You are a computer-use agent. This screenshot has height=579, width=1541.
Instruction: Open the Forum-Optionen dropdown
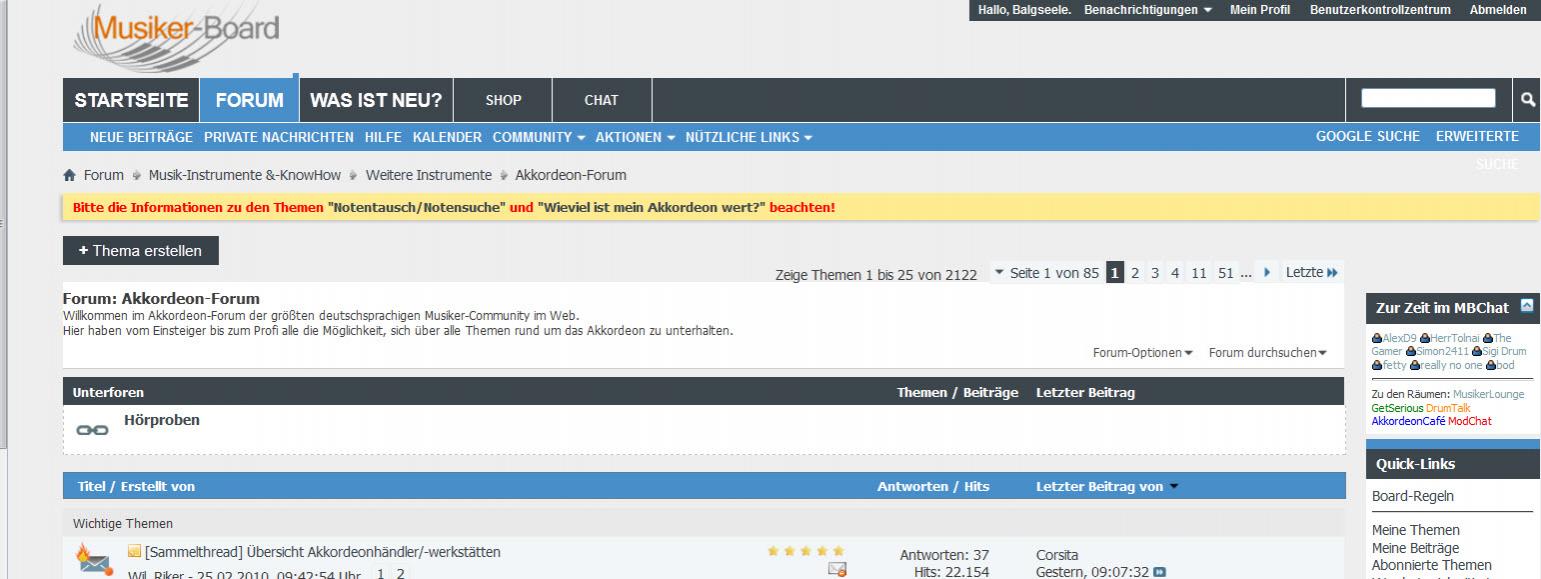pyautogui.click(x=1142, y=352)
